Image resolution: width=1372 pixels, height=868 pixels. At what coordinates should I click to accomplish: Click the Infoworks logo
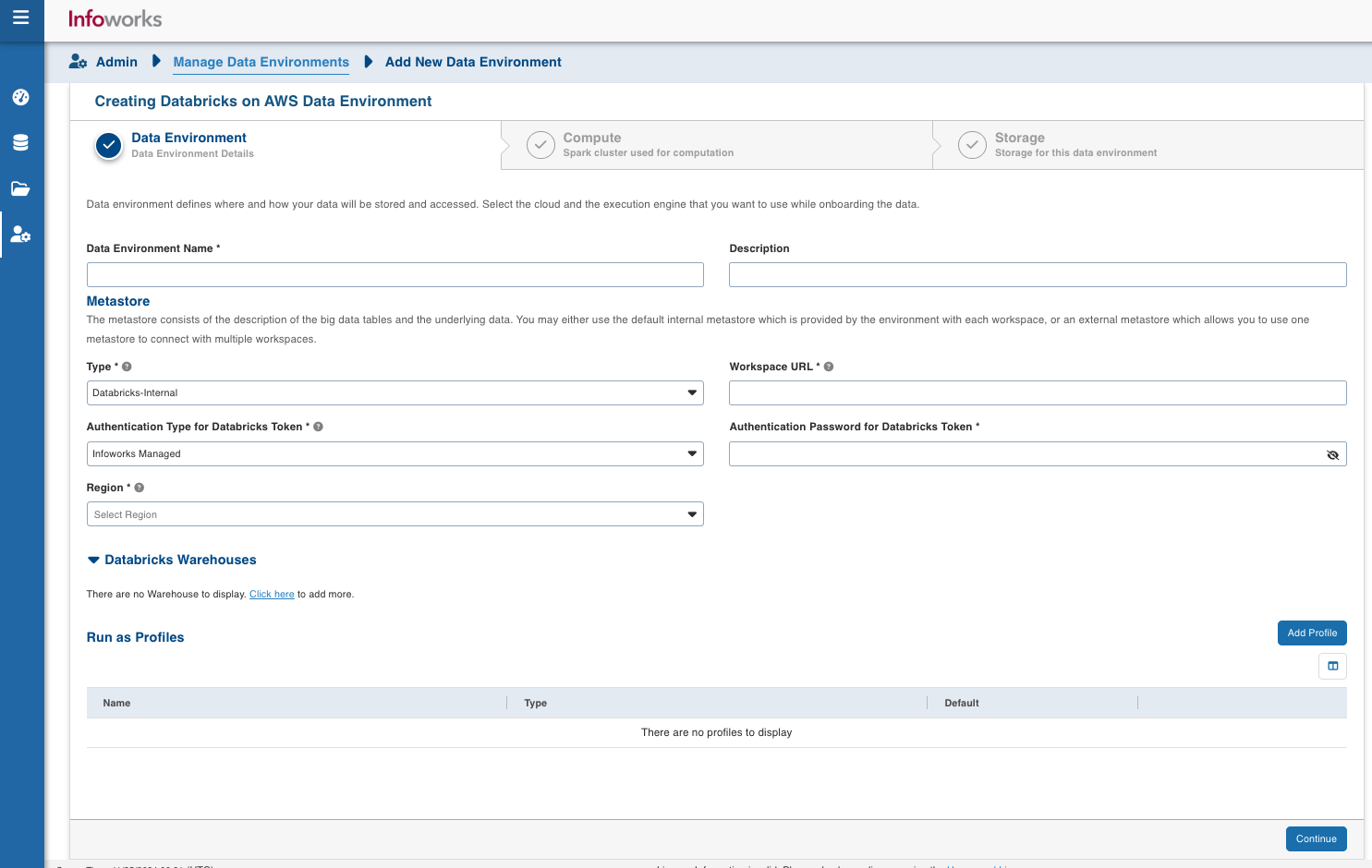click(x=115, y=18)
